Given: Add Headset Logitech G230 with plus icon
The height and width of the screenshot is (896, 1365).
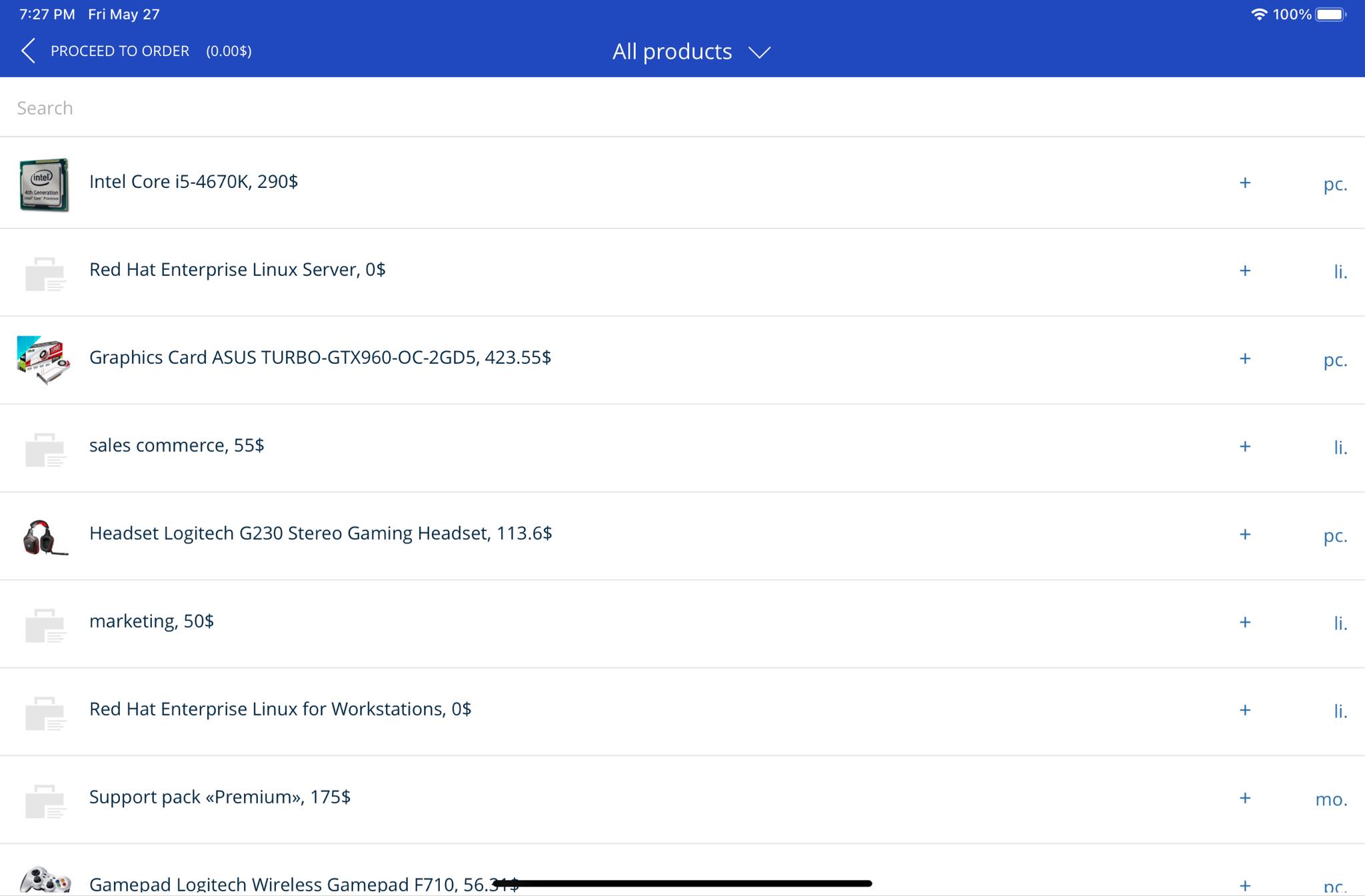Looking at the screenshot, I should [1244, 535].
